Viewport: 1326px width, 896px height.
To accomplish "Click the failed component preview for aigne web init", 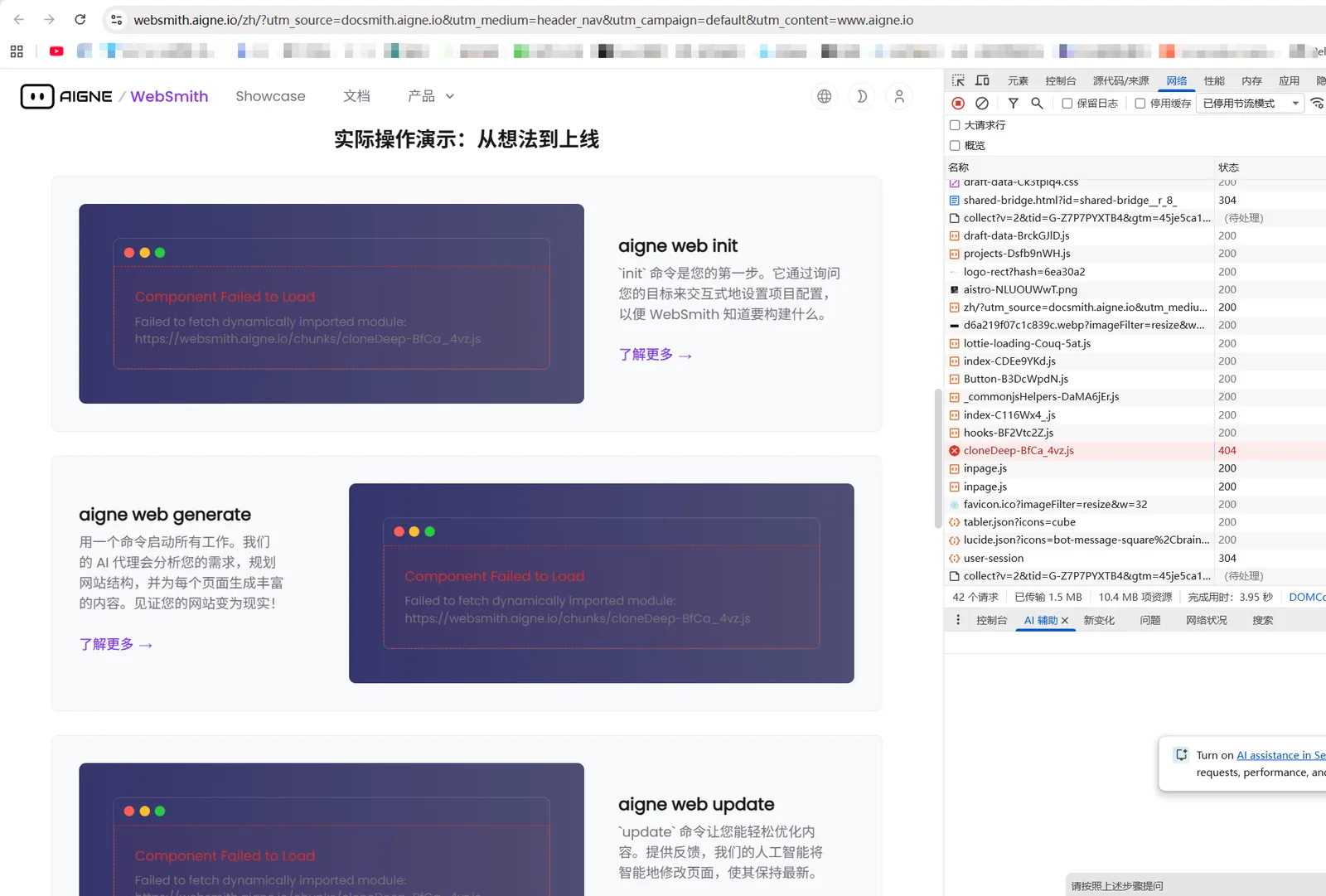I will click(331, 303).
